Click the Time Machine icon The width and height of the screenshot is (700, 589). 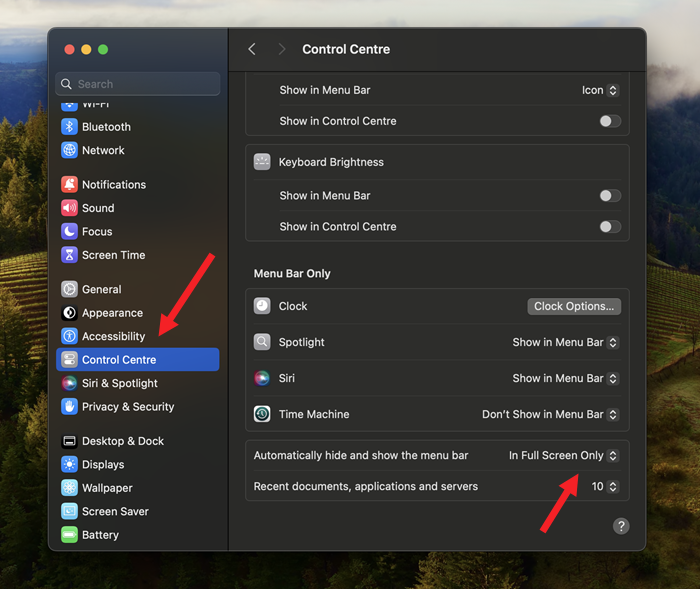click(262, 414)
